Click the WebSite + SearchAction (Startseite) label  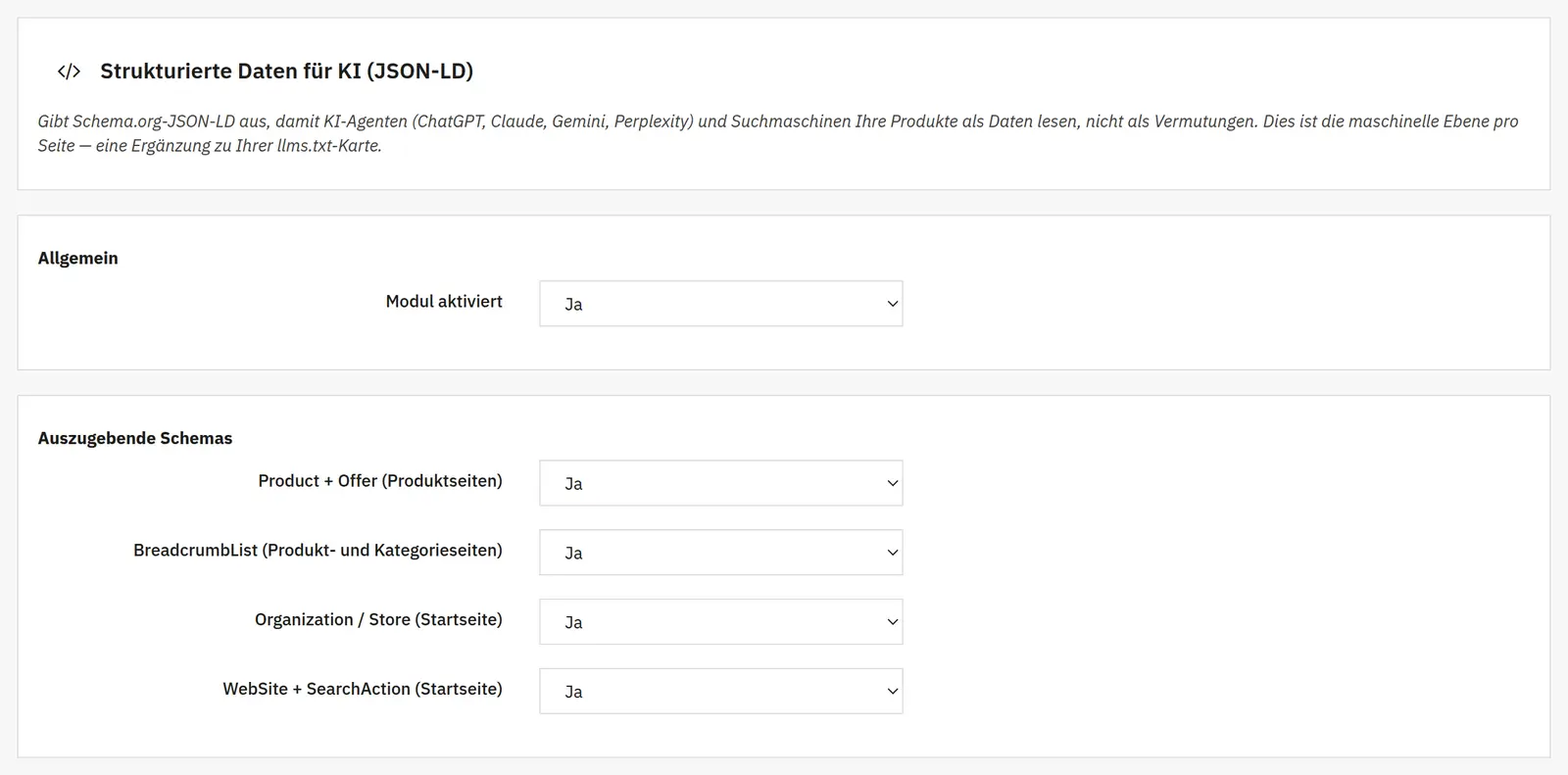tap(363, 690)
